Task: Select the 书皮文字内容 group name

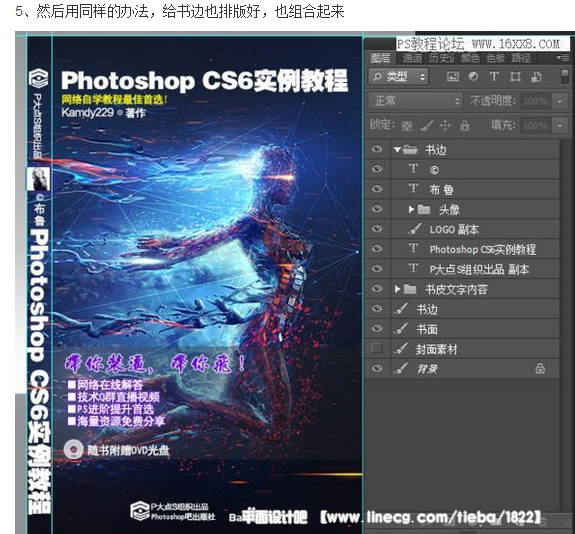Action: point(456,289)
